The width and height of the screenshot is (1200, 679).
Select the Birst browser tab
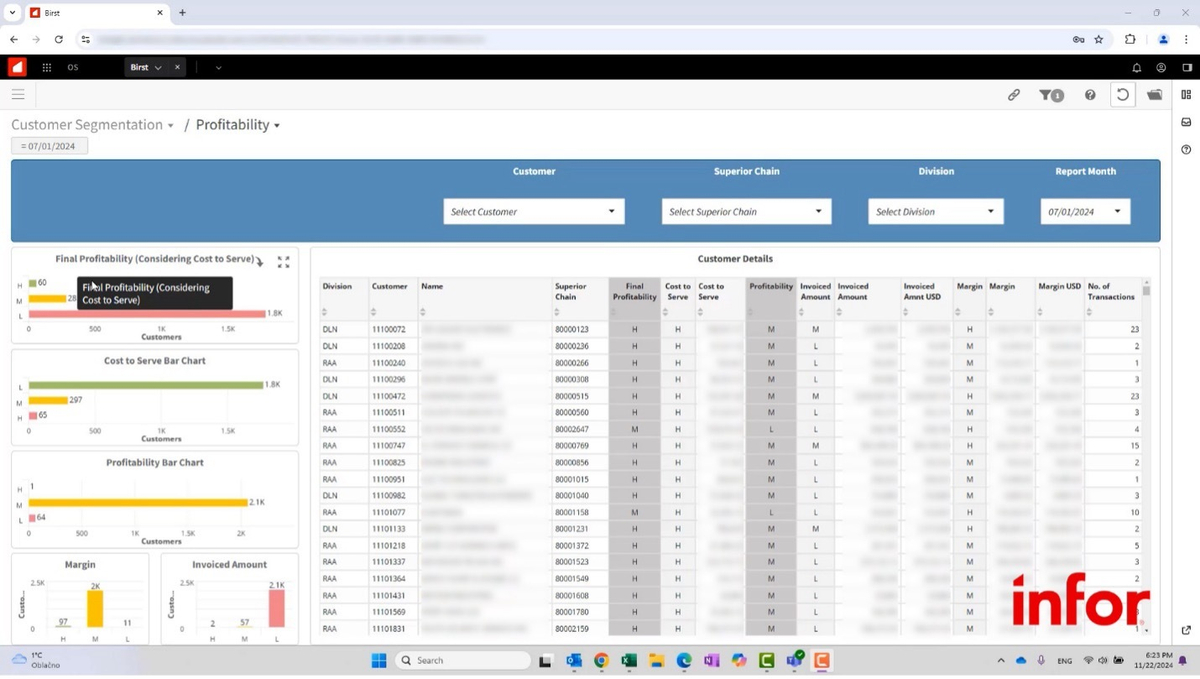95,13
